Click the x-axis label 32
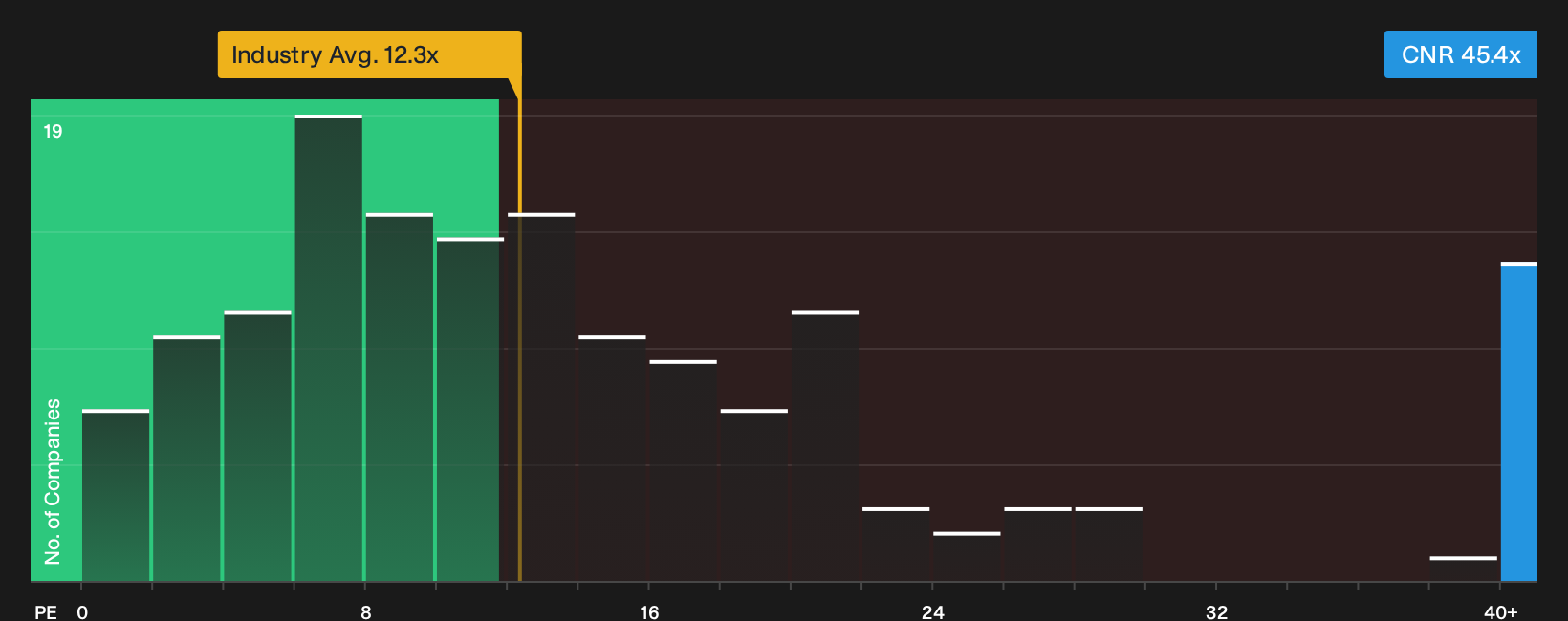1568x621 pixels. pyautogui.click(x=1216, y=611)
